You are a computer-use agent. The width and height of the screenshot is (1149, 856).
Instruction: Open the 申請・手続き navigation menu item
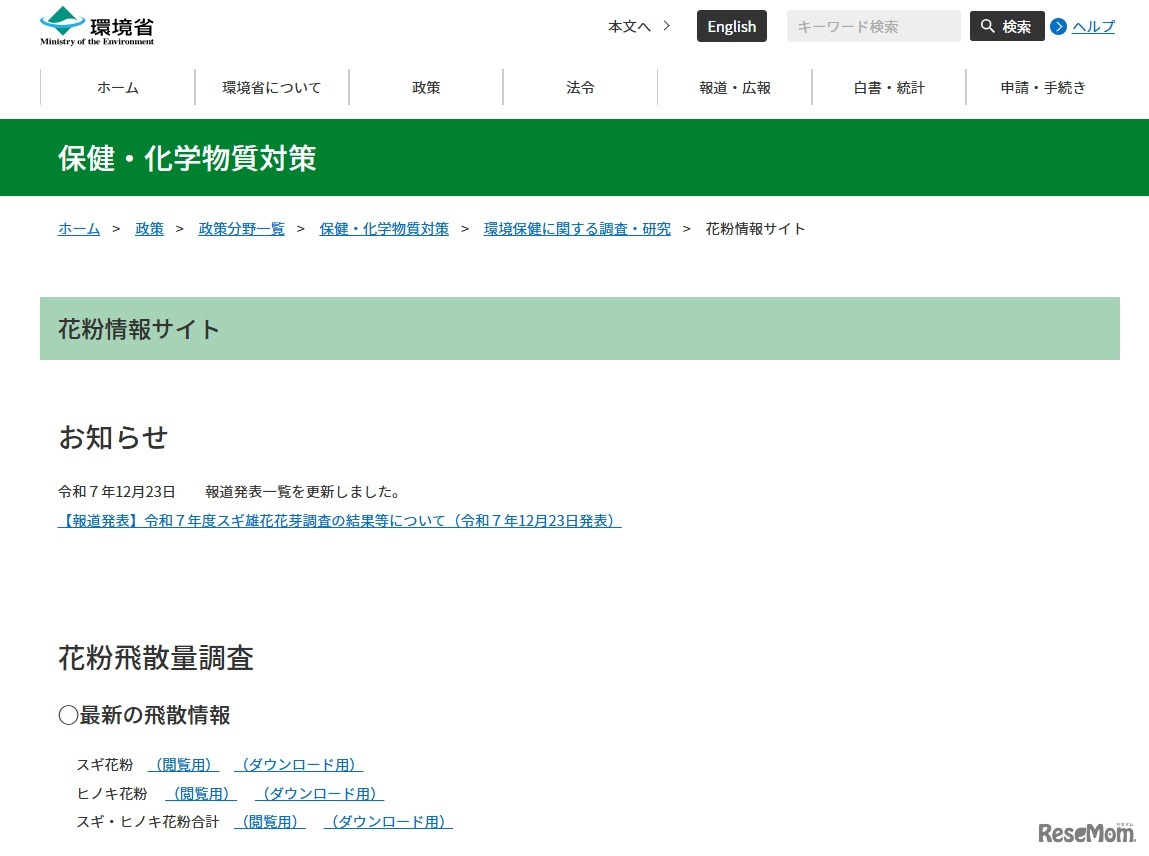[1043, 88]
